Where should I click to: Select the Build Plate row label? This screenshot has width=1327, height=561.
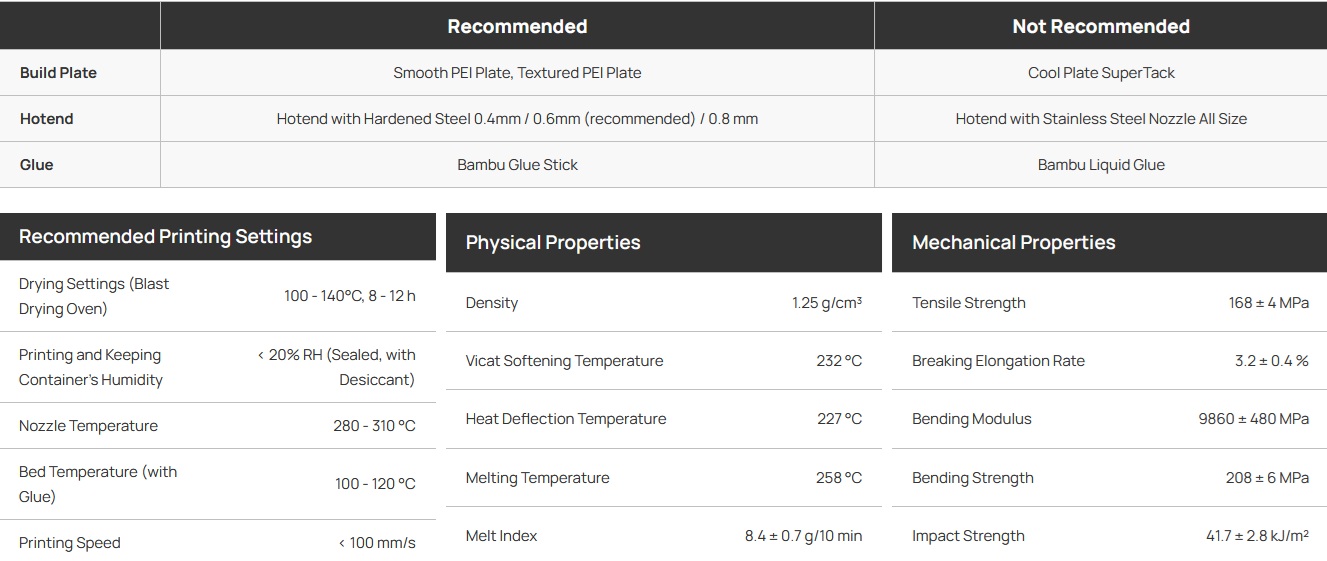point(58,73)
